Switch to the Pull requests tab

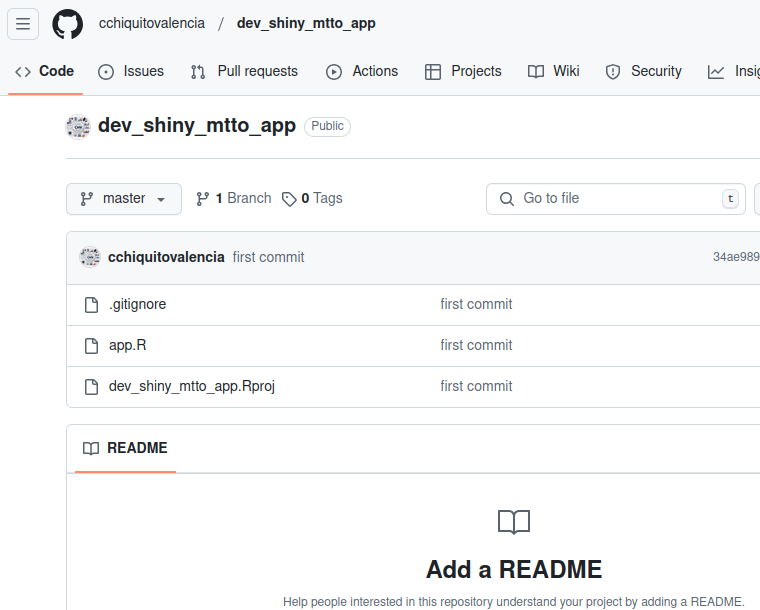[244, 71]
